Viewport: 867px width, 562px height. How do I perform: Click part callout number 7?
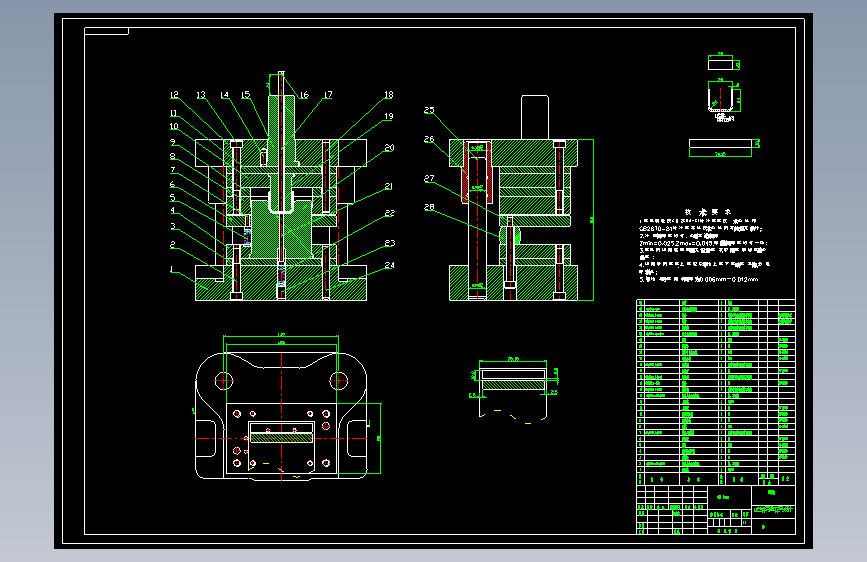click(173, 170)
